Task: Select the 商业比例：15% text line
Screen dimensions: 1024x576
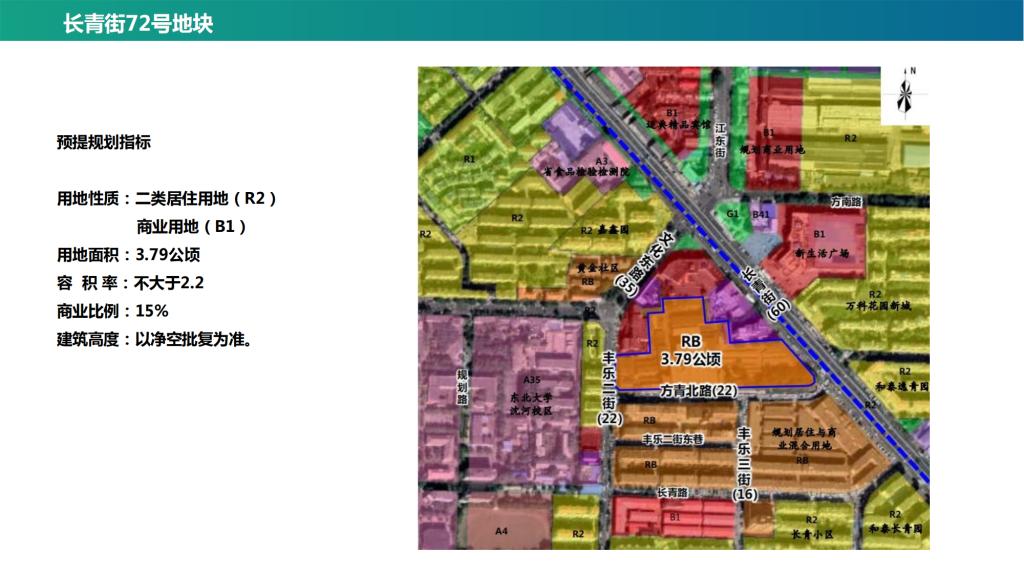Action: 112,310
